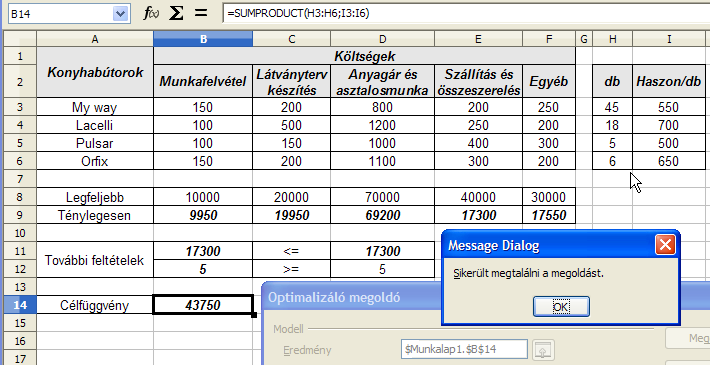The image size is (710, 365).
Task: Click the cell with 9950
Action: click(203, 215)
